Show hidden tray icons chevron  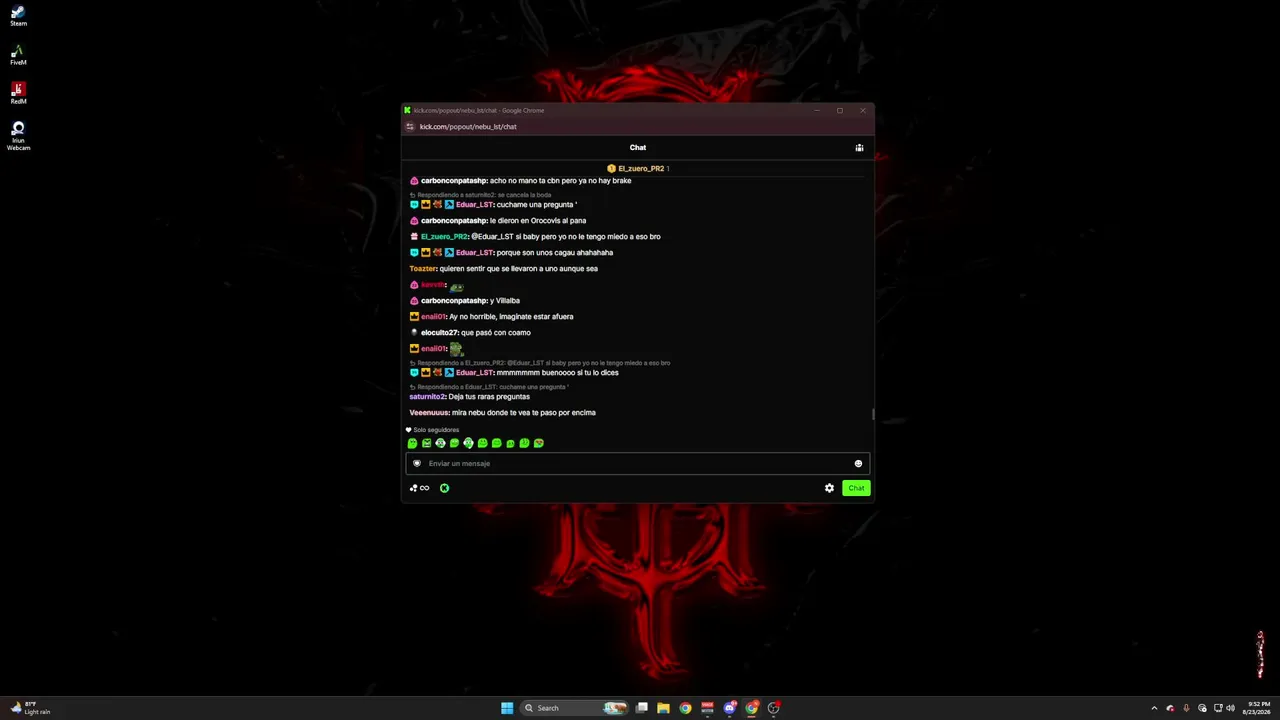point(1154,708)
